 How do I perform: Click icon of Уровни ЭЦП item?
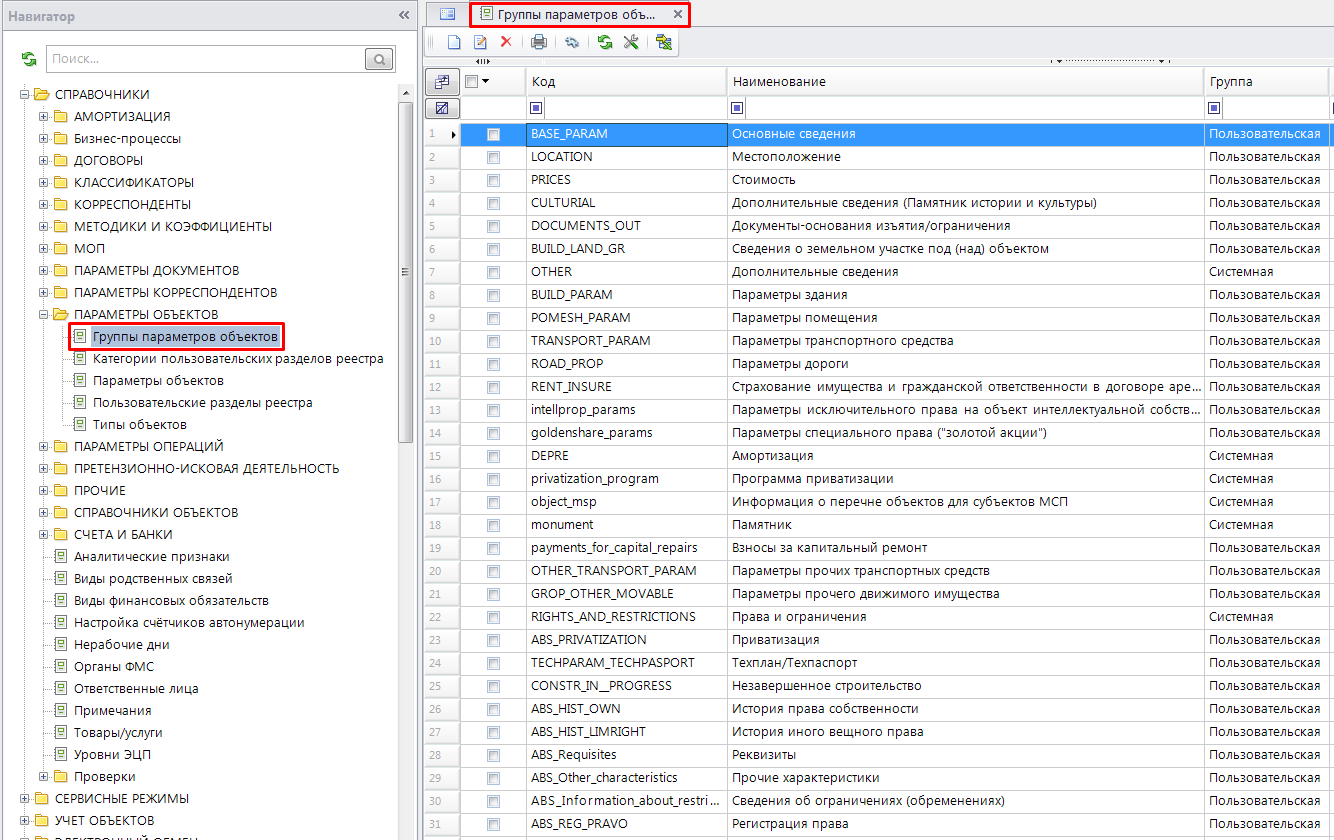(61, 755)
